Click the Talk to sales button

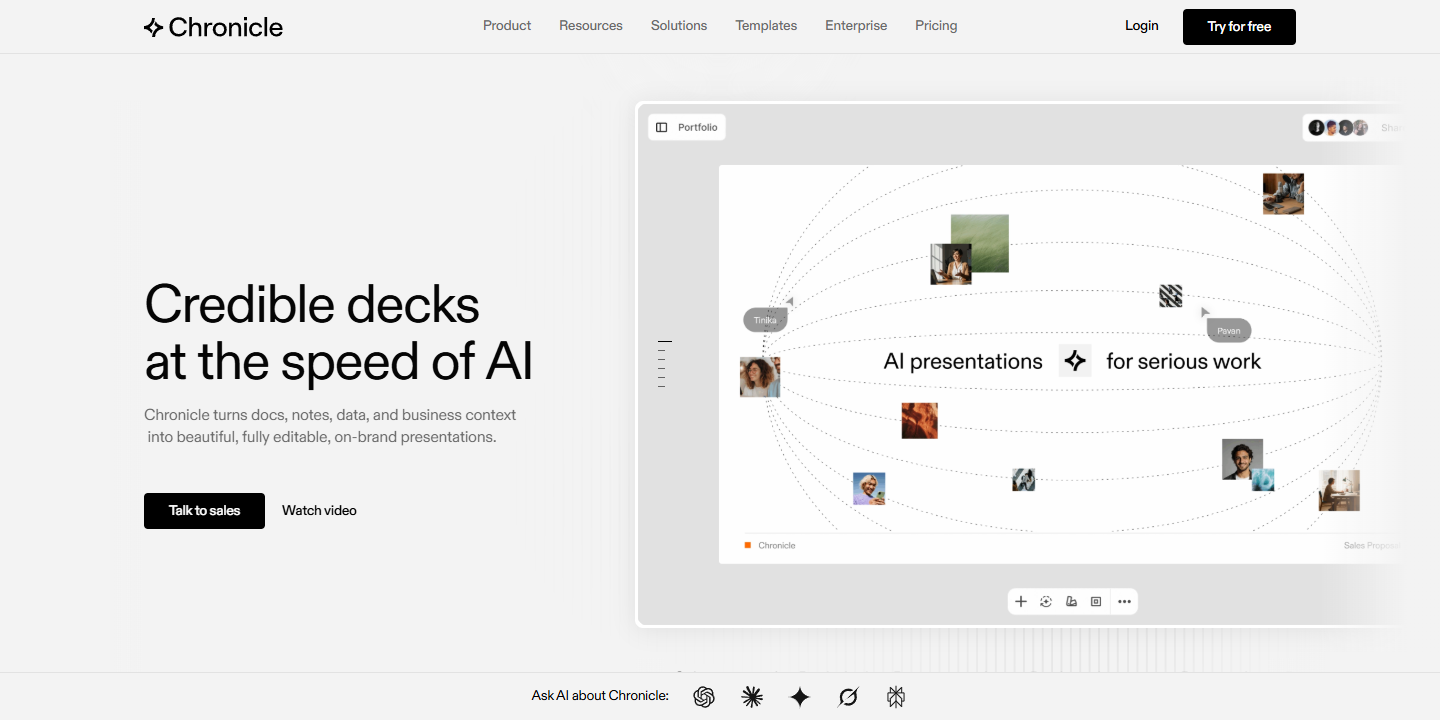(x=204, y=511)
